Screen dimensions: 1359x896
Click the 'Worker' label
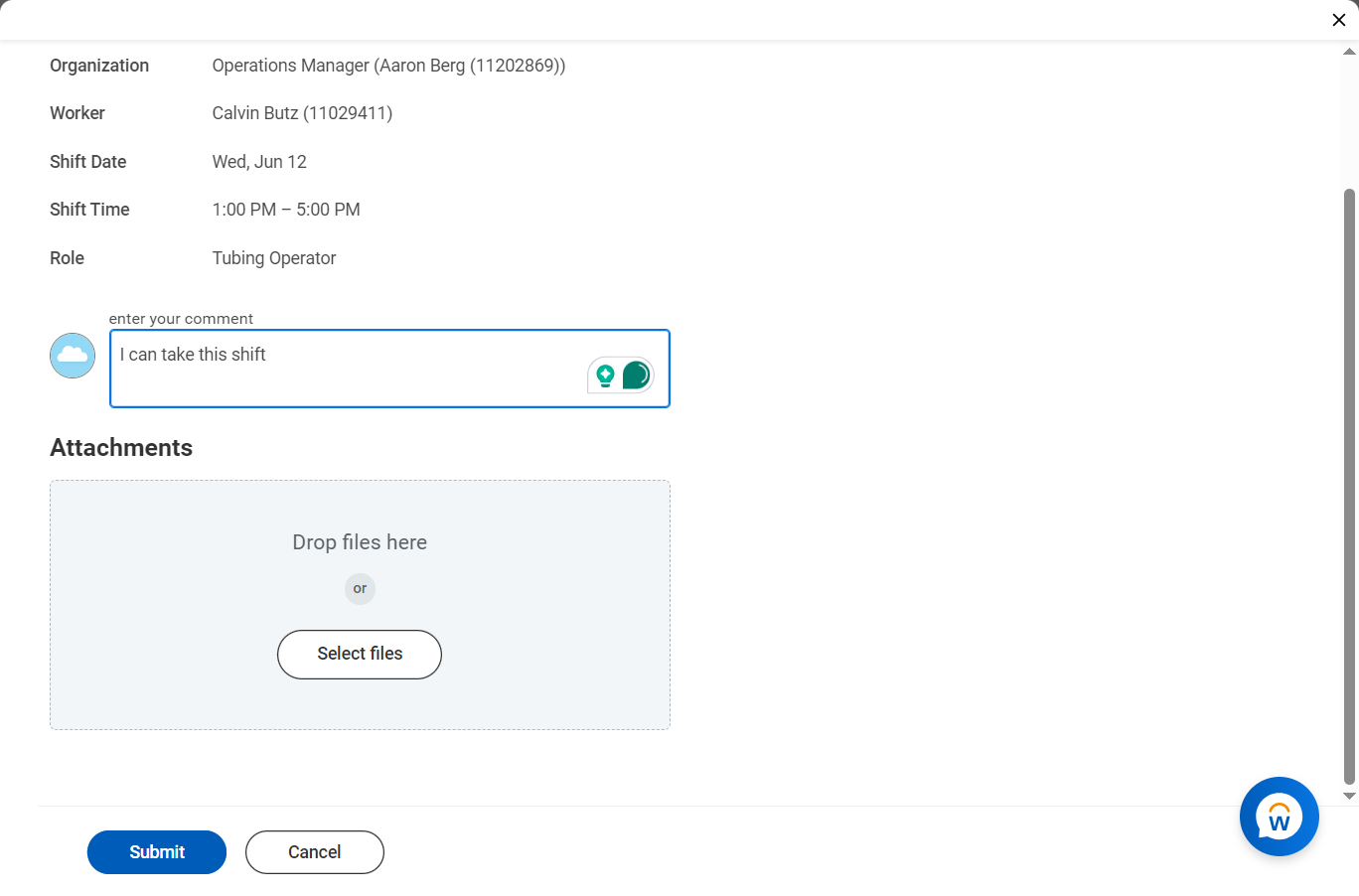pyautogui.click(x=77, y=113)
